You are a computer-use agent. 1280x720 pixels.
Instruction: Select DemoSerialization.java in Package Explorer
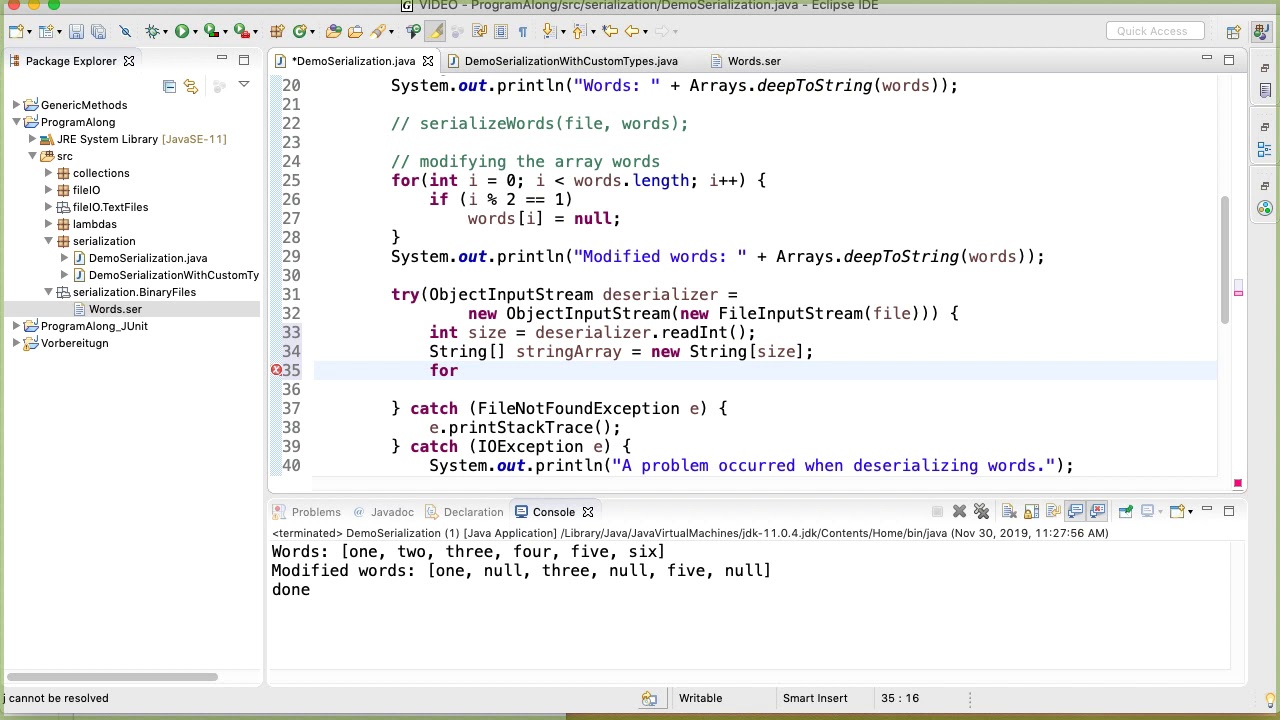[x=147, y=258]
